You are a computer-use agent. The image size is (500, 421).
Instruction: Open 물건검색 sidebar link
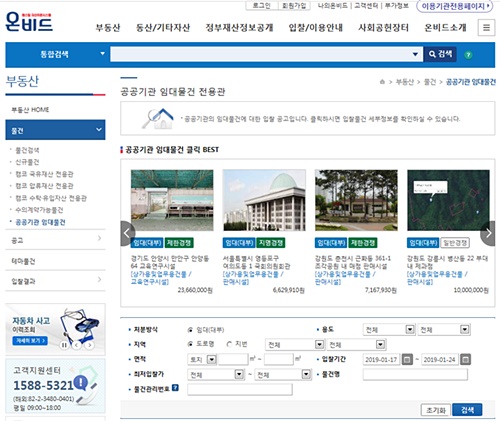[x=27, y=150]
